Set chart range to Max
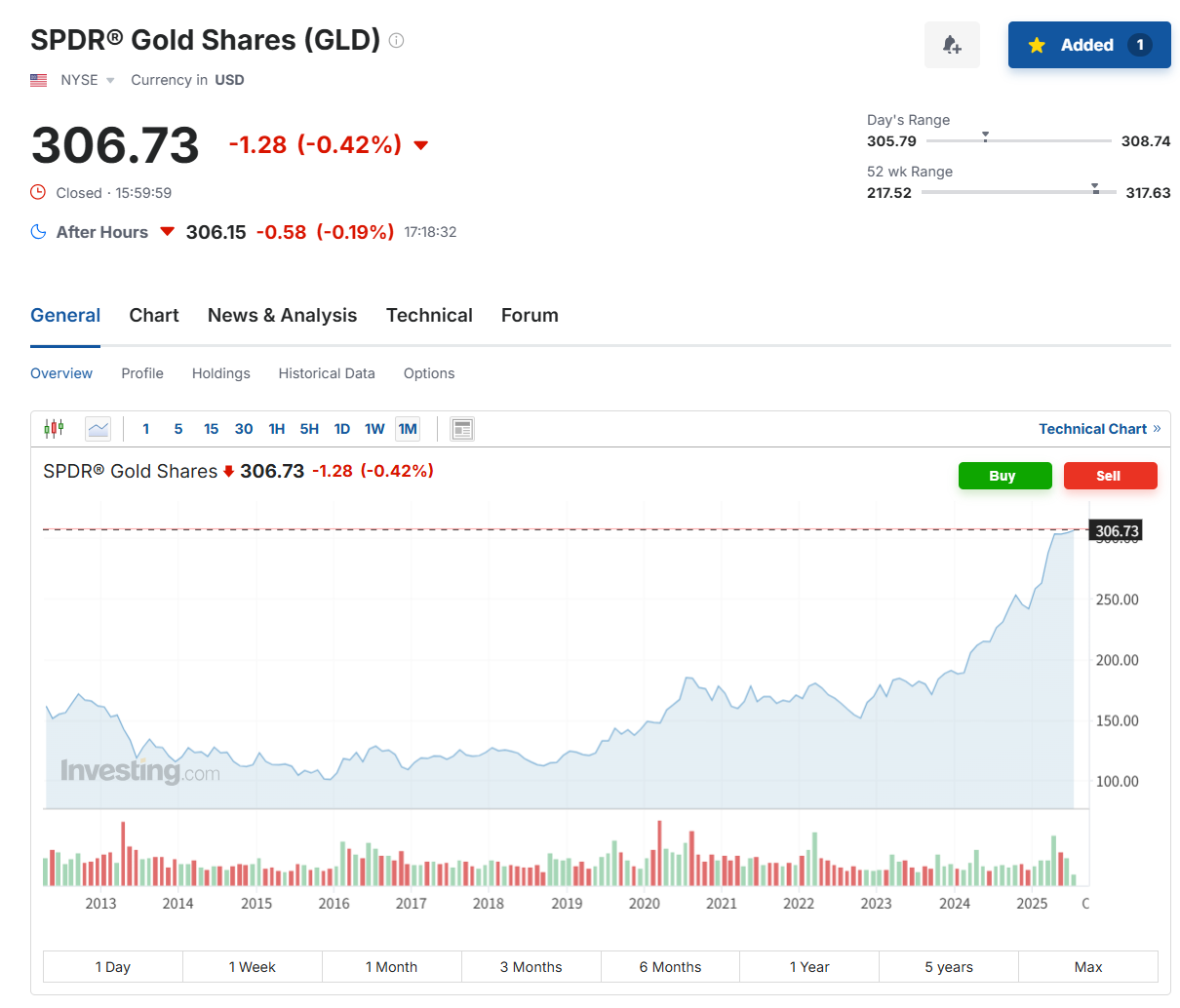 coord(1088,967)
